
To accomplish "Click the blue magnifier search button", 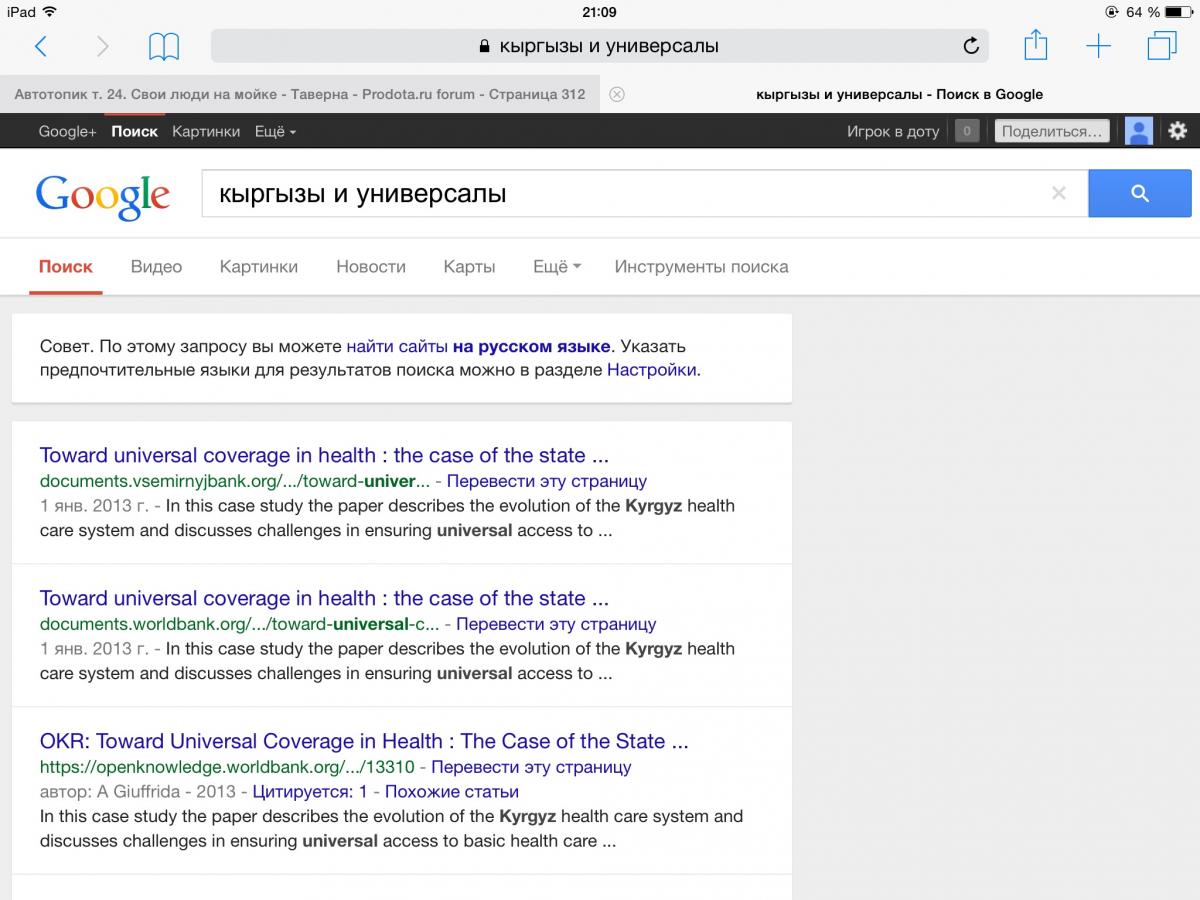I will (1140, 193).
